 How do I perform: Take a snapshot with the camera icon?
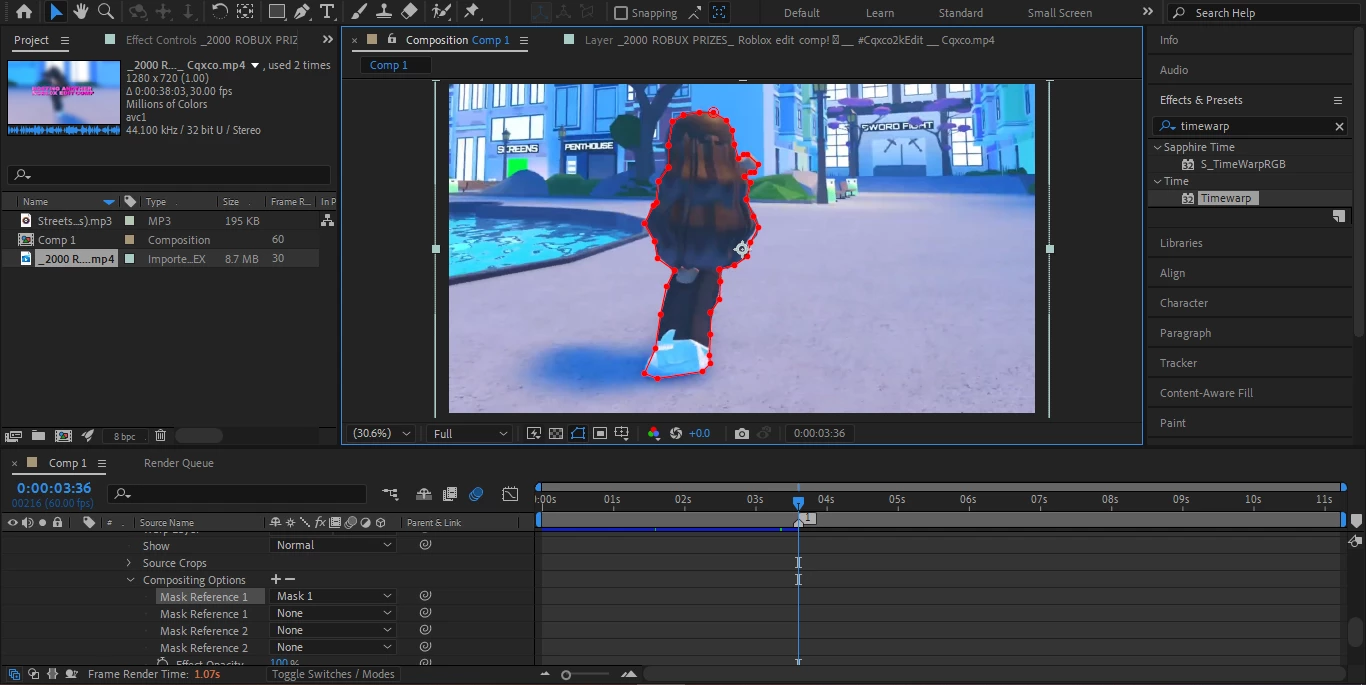[741, 433]
